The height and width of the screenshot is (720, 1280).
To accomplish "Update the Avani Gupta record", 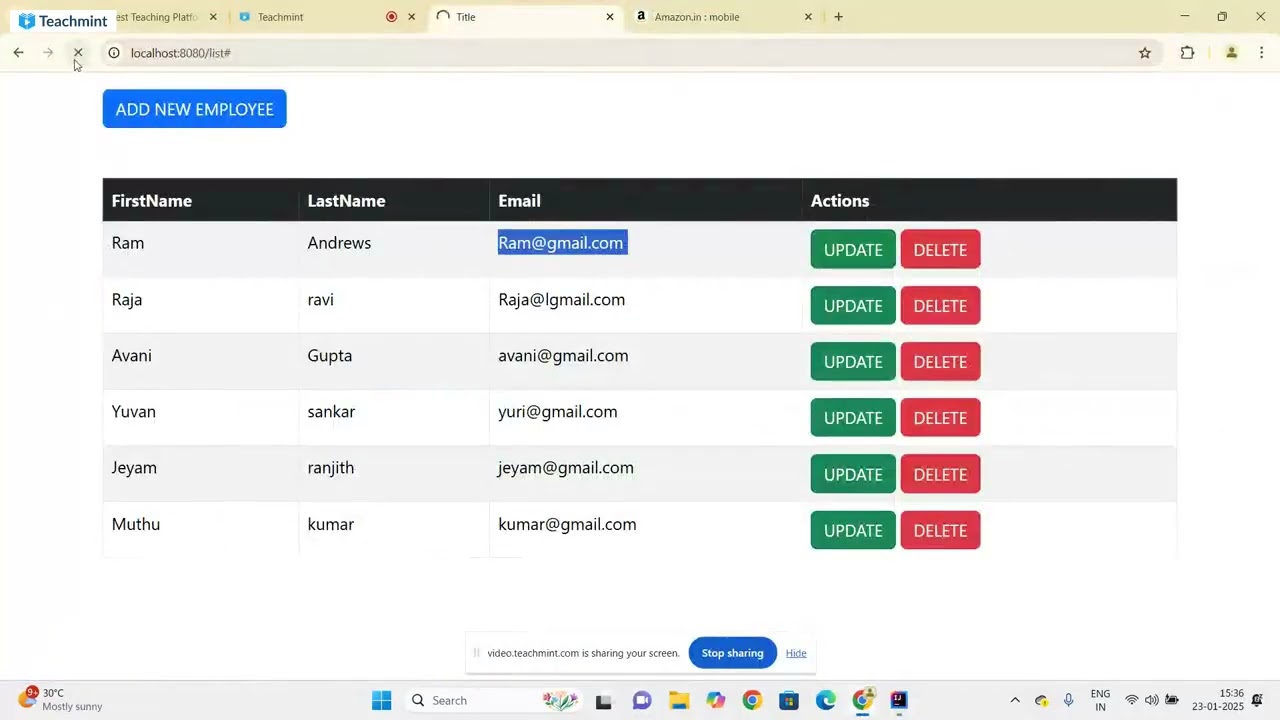I will click(x=853, y=362).
